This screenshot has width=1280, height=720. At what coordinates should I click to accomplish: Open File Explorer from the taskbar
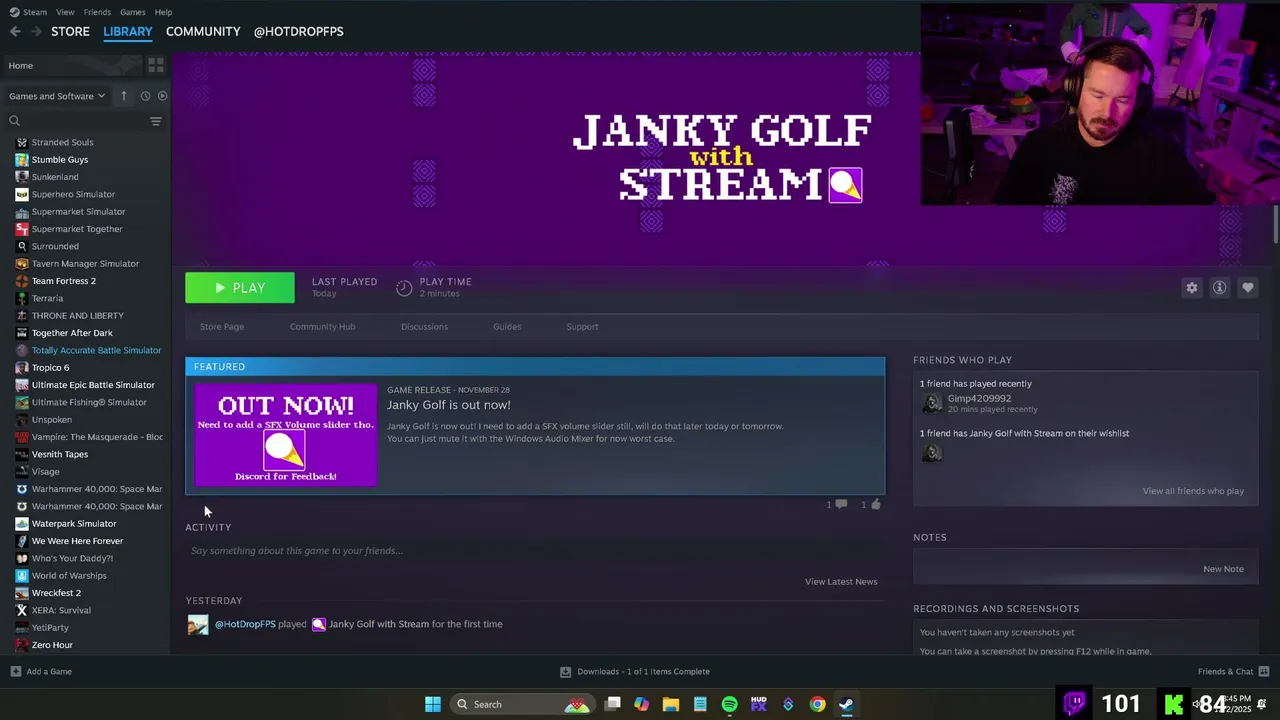click(x=671, y=704)
